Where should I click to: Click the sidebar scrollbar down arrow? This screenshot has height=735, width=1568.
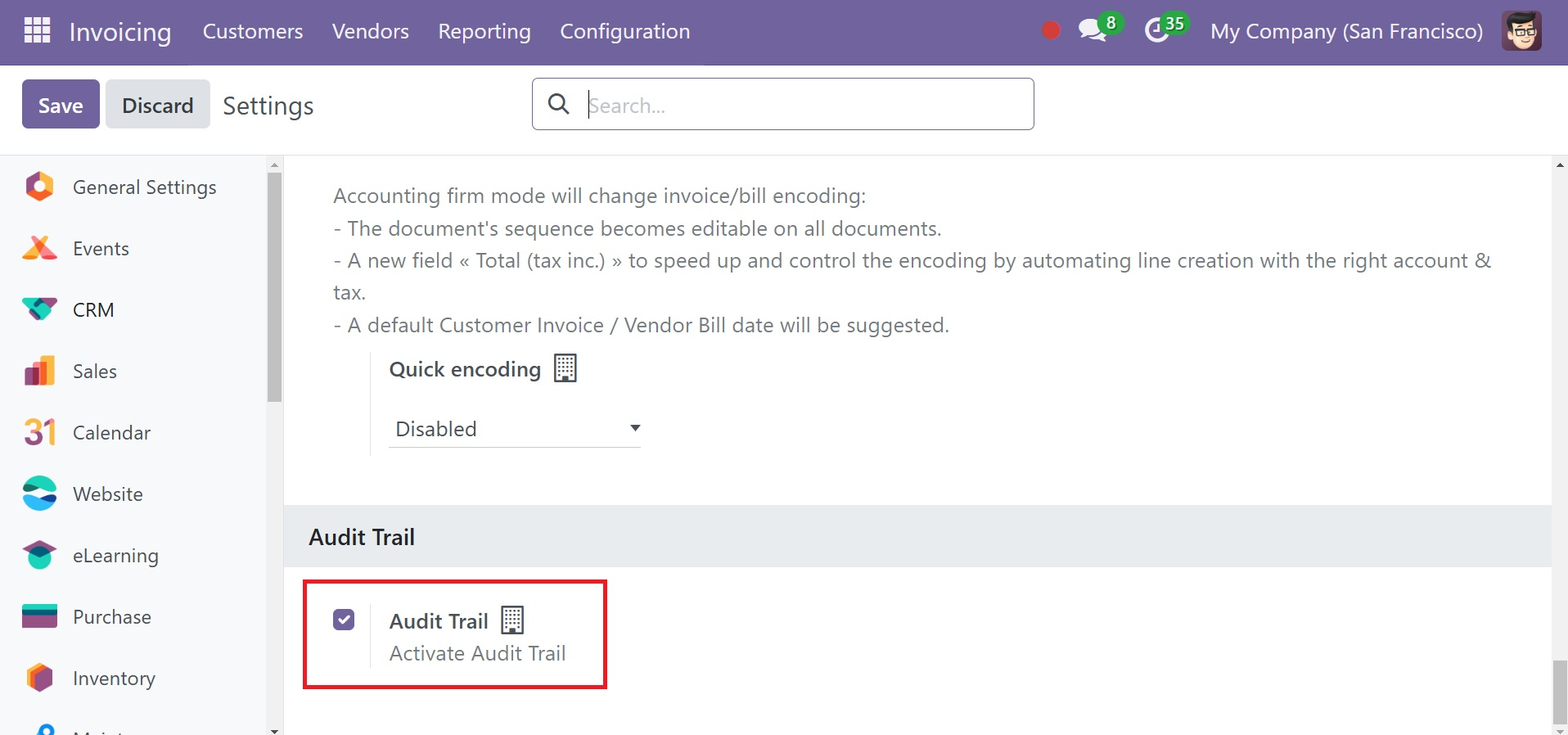pos(274,730)
